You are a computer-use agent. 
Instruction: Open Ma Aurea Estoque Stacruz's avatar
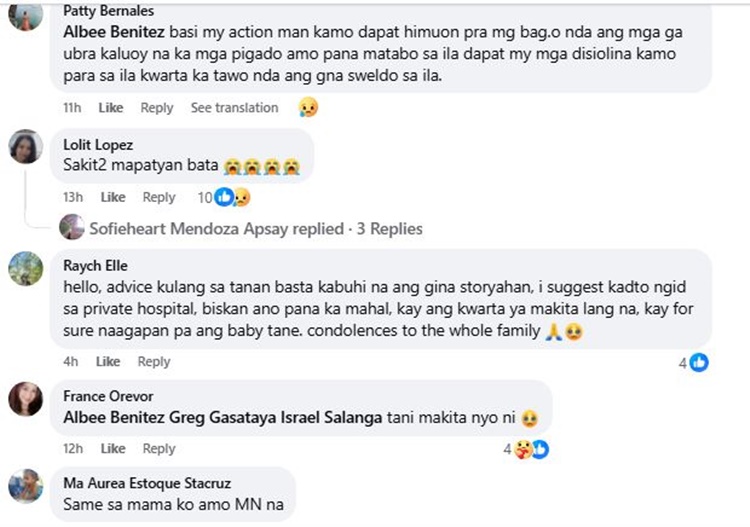25,486
